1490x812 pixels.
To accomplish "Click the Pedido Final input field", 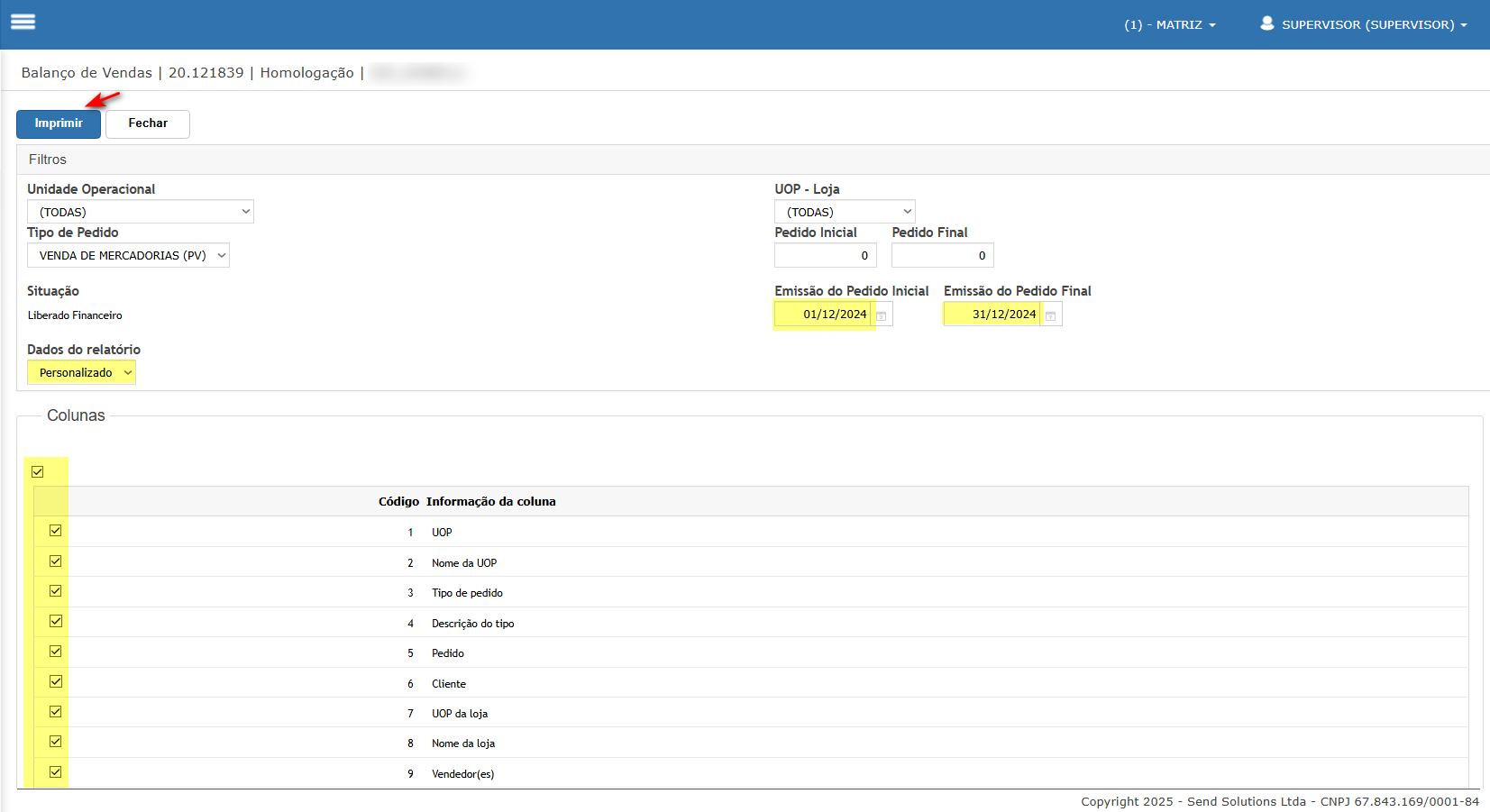I will (x=942, y=256).
